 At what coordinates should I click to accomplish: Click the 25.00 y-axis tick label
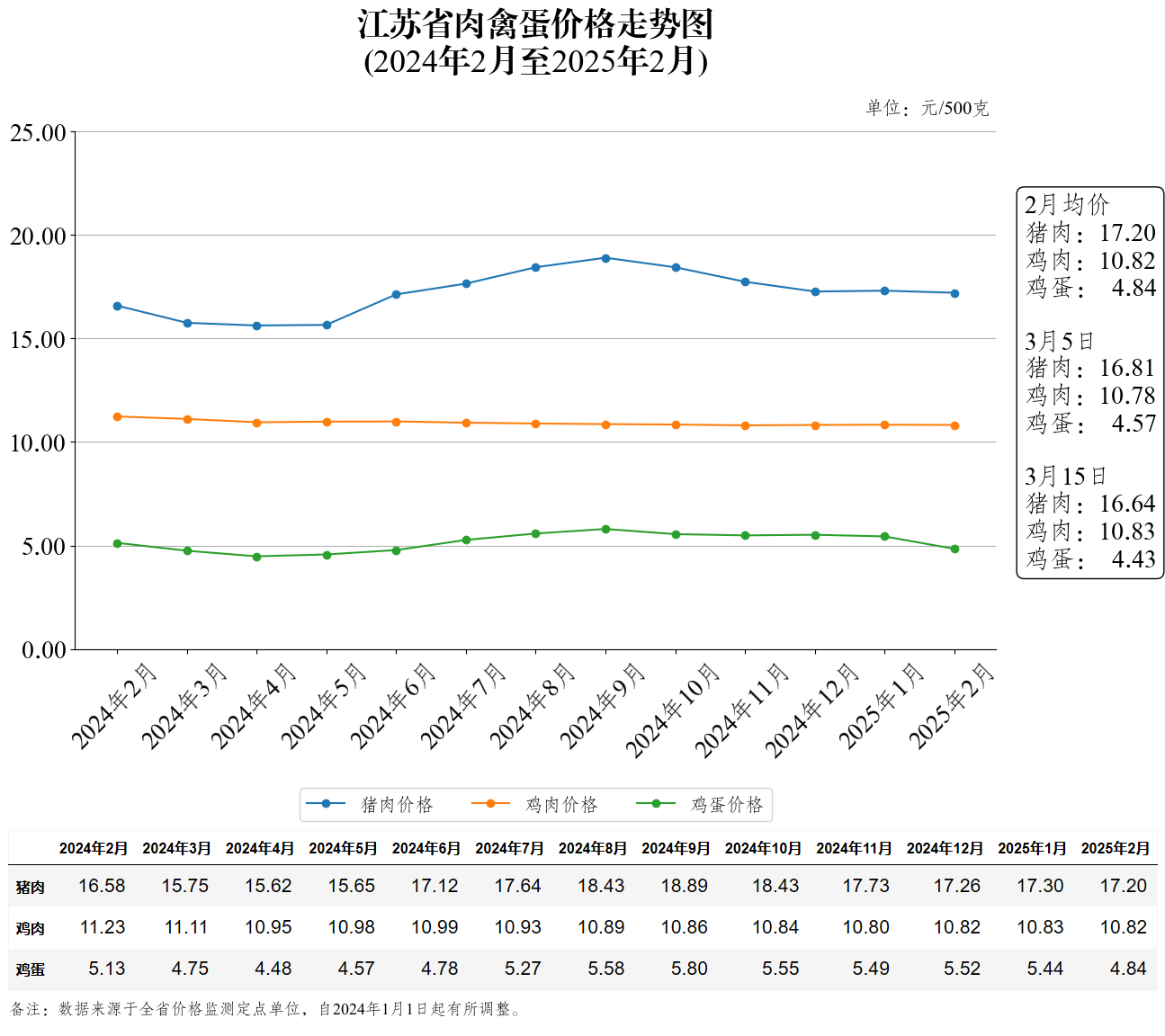pos(38,133)
